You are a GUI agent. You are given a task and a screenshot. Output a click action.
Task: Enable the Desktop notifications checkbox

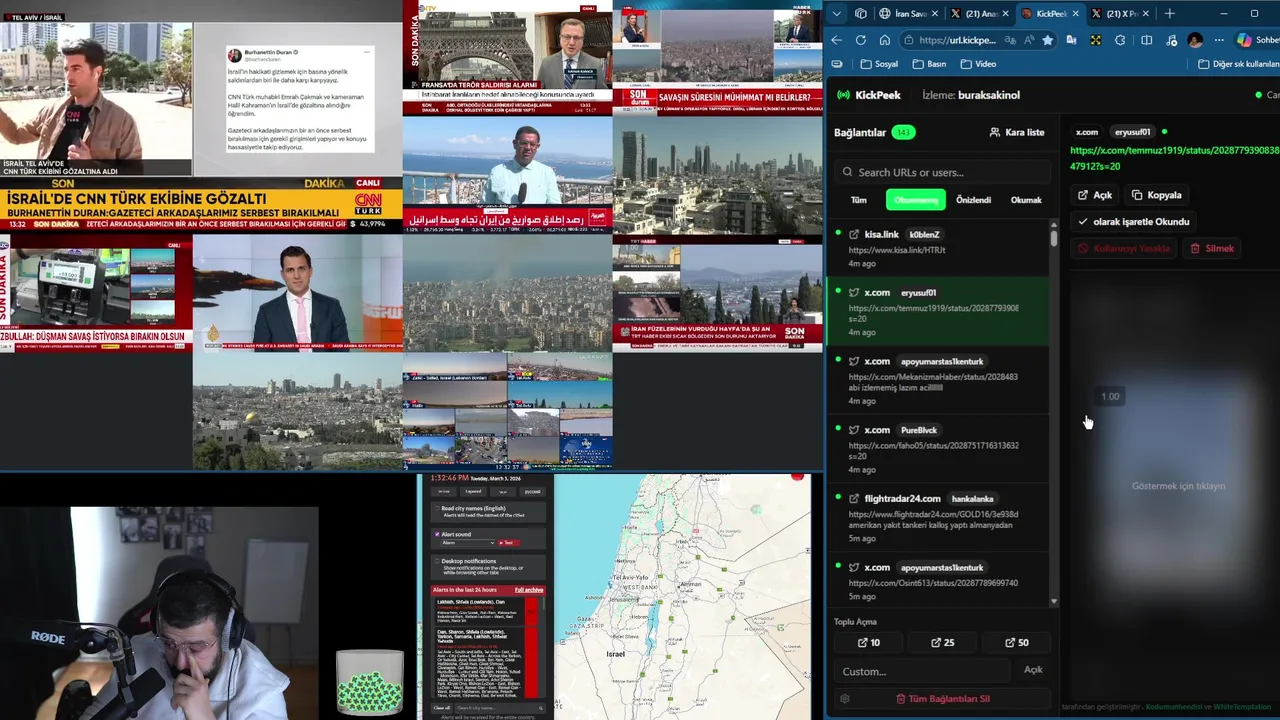coord(435,561)
